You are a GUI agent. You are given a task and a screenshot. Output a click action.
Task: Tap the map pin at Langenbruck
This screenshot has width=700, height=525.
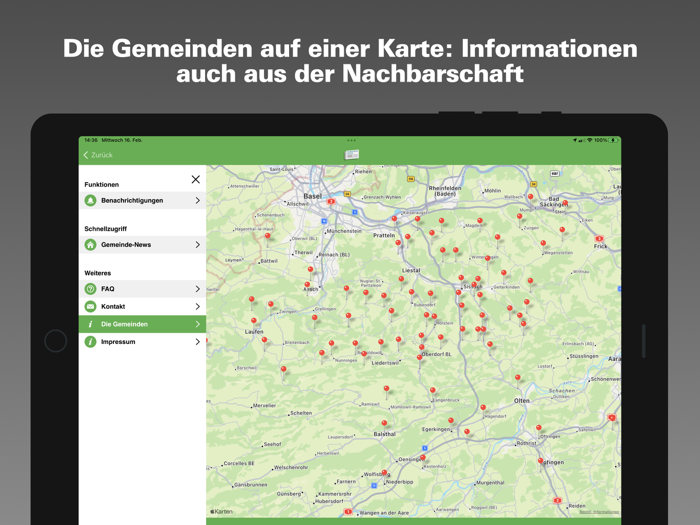click(x=433, y=391)
